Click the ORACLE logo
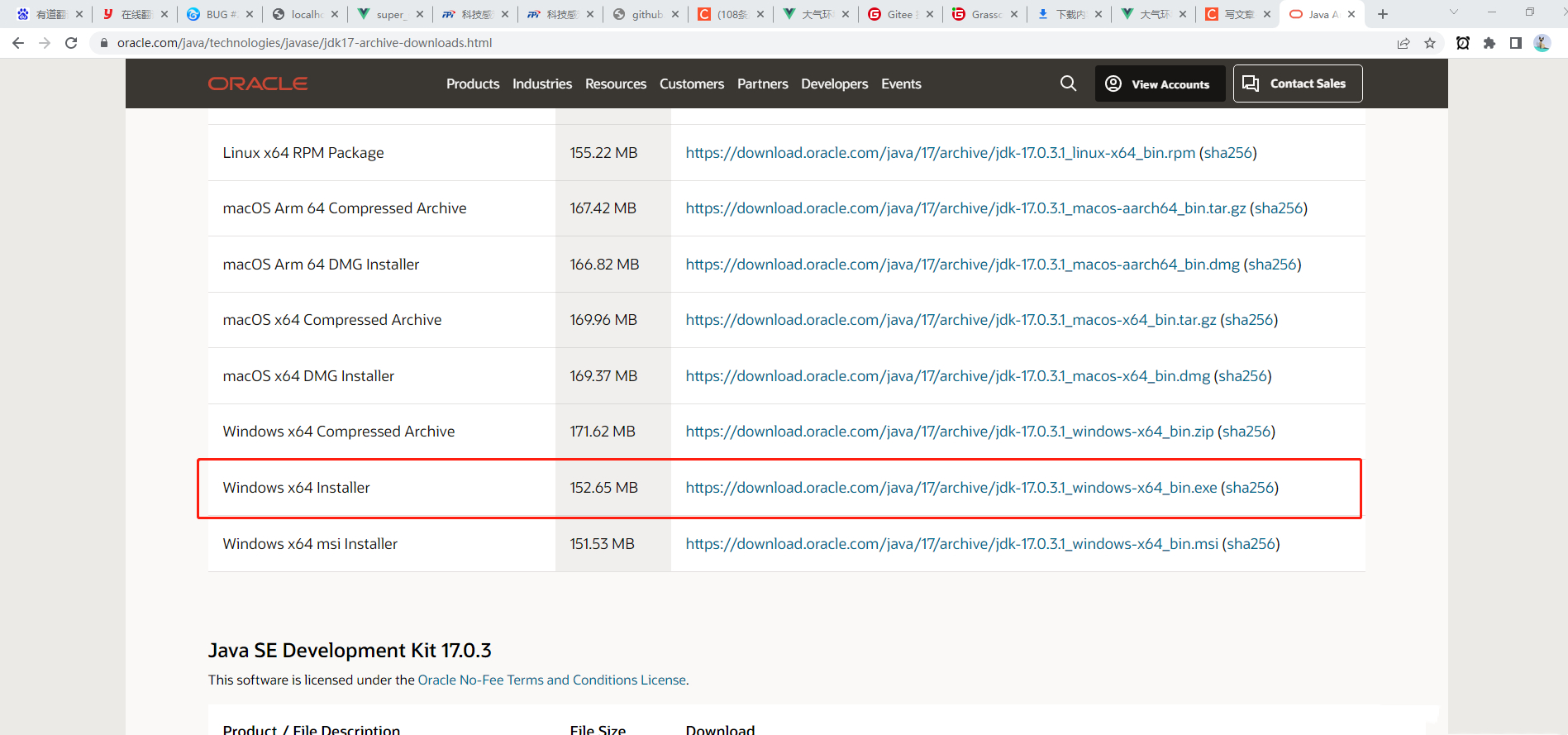 258,84
